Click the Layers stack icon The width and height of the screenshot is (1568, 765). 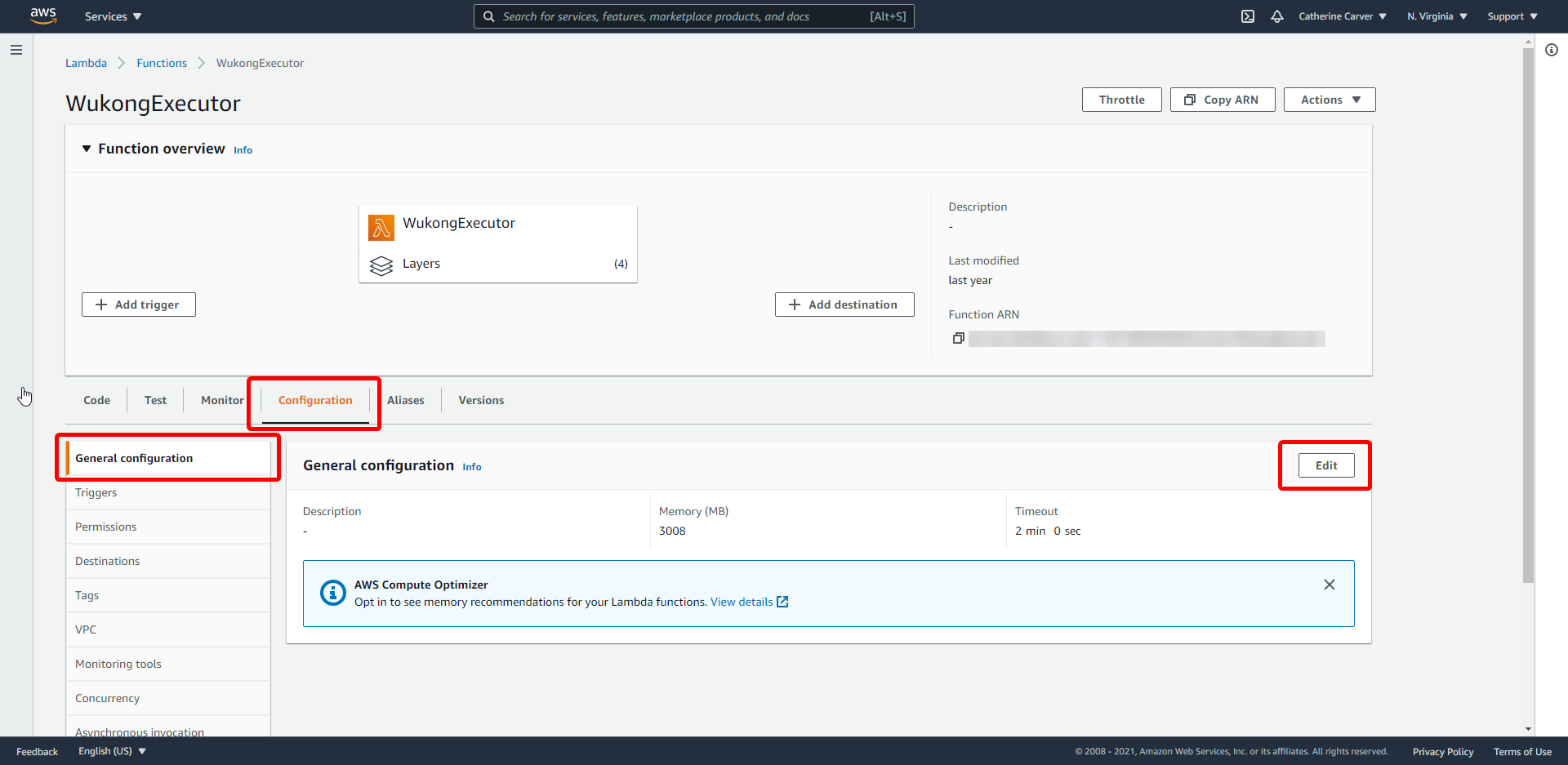click(381, 266)
